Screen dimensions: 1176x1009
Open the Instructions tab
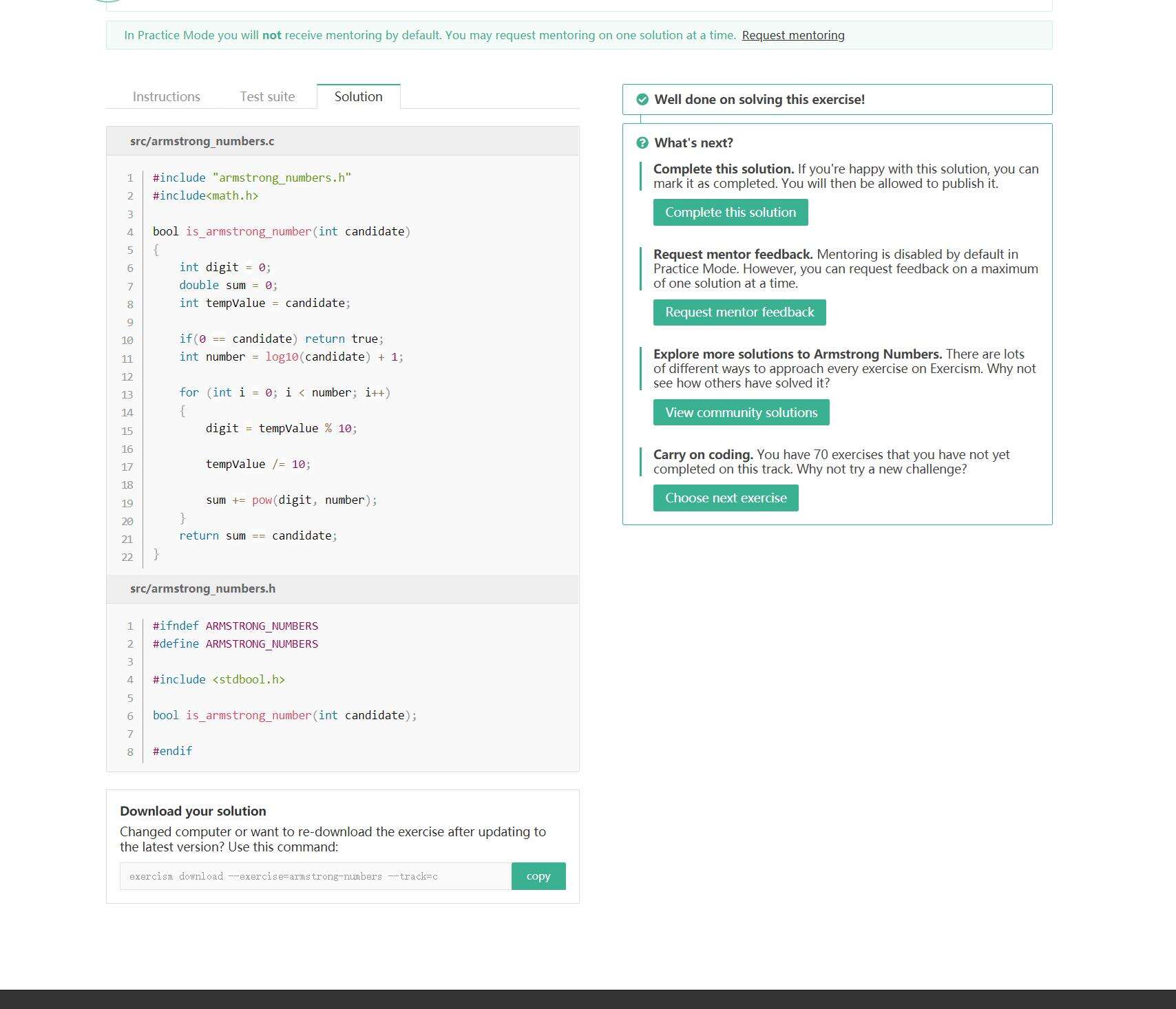point(166,97)
